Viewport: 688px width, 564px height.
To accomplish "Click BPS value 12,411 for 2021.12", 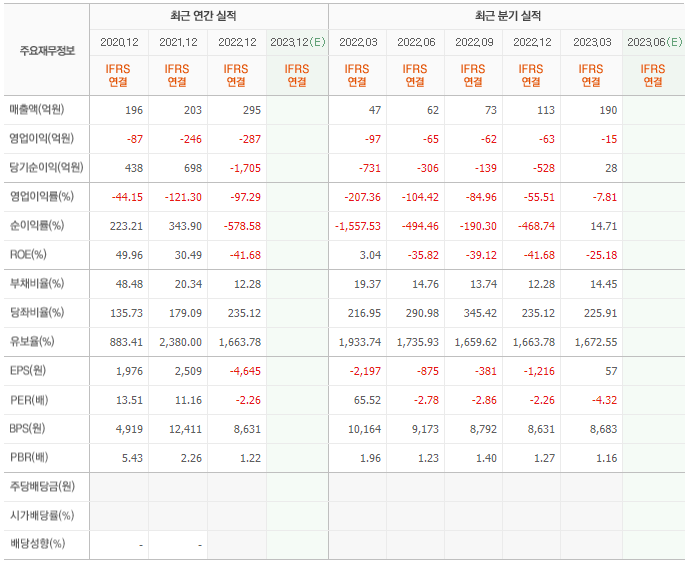I will [186, 429].
